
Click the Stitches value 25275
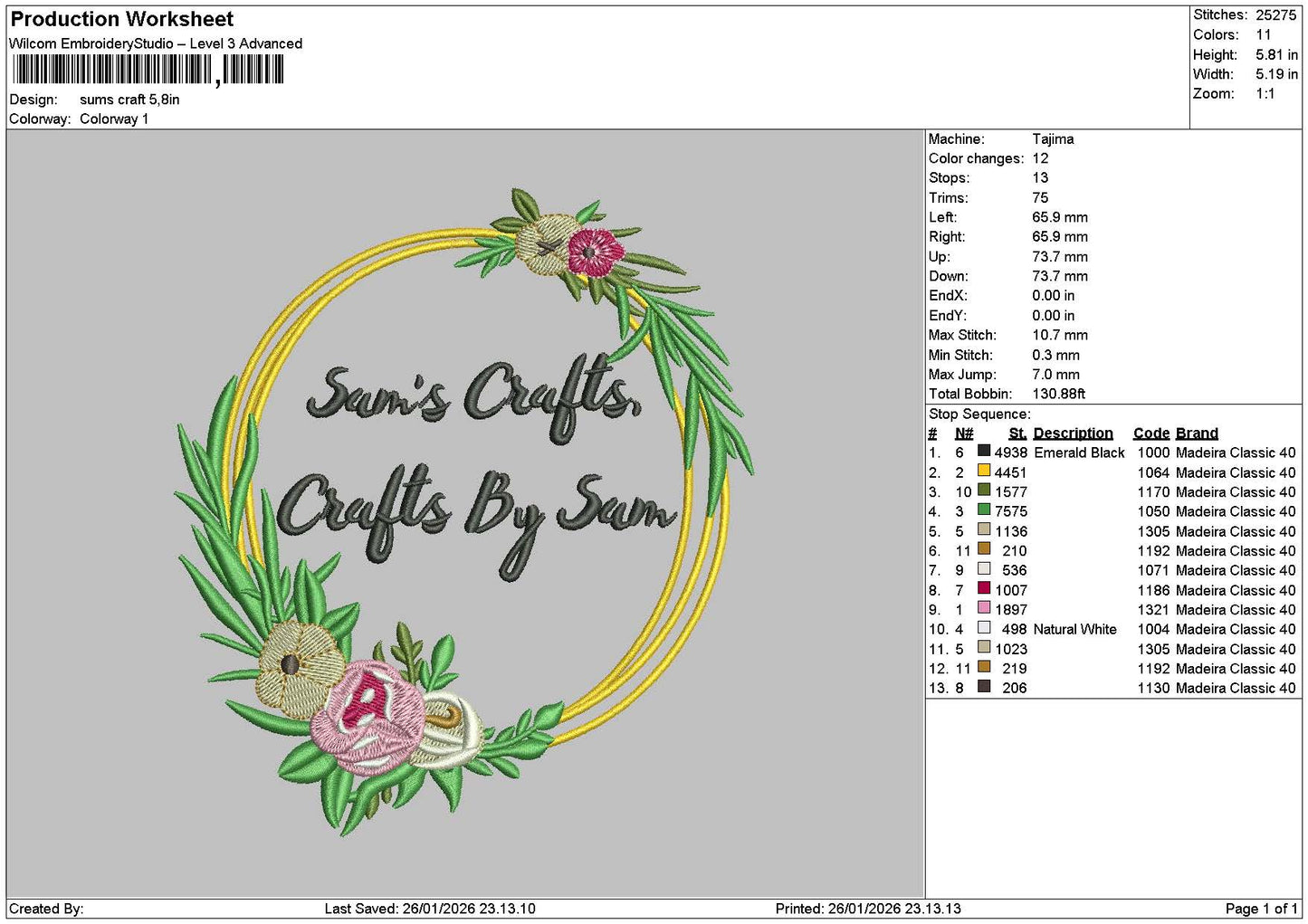(x=1276, y=14)
